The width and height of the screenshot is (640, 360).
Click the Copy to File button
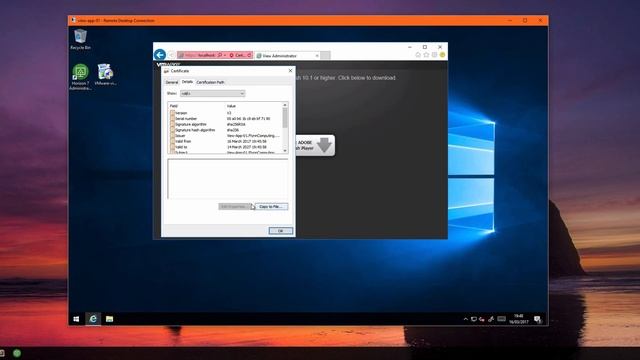[x=271, y=207]
